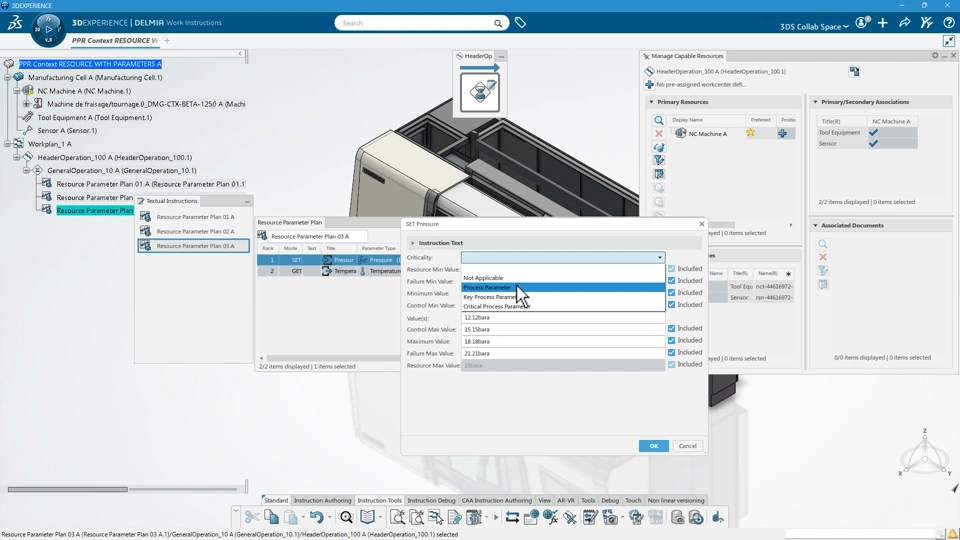Uncheck Included for Control Max Value
This screenshot has height=540, width=960.
[672, 328]
